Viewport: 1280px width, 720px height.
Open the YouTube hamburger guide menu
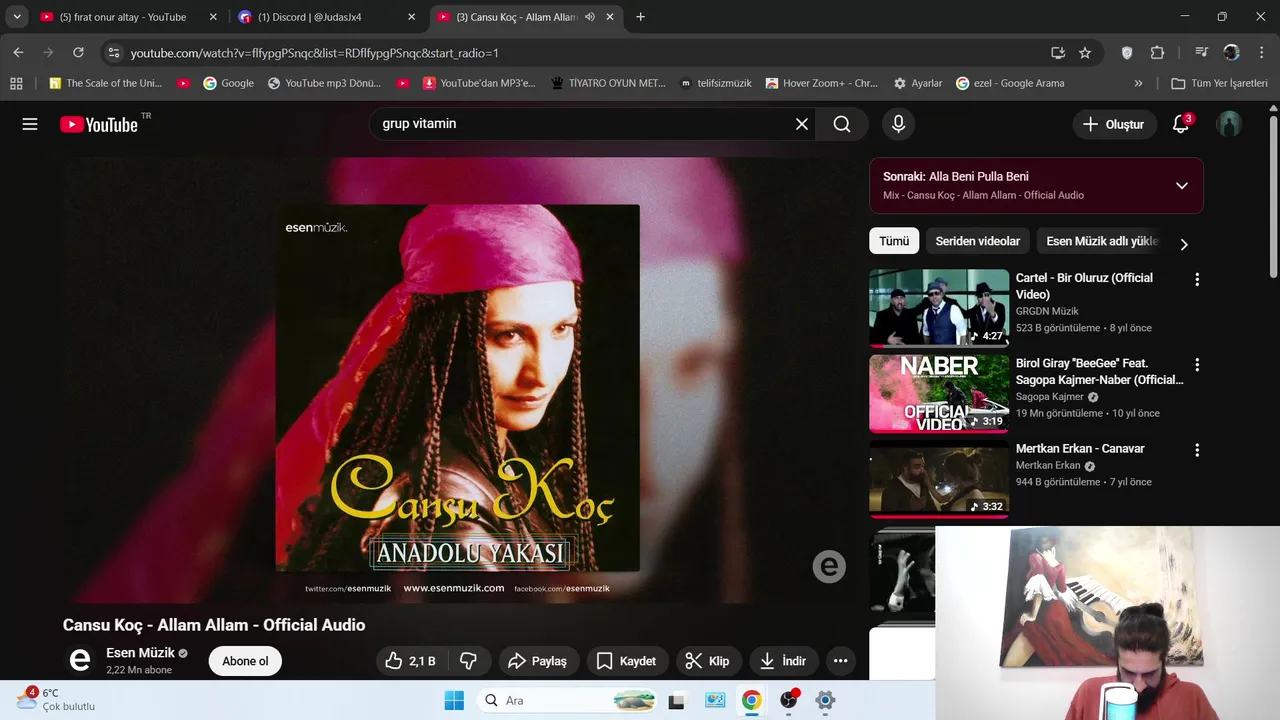coord(30,124)
